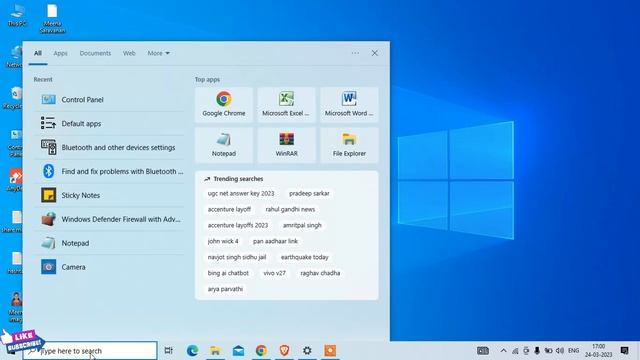Open notification center icon
Screen dimensions: 640x360
[x=624, y=350]
